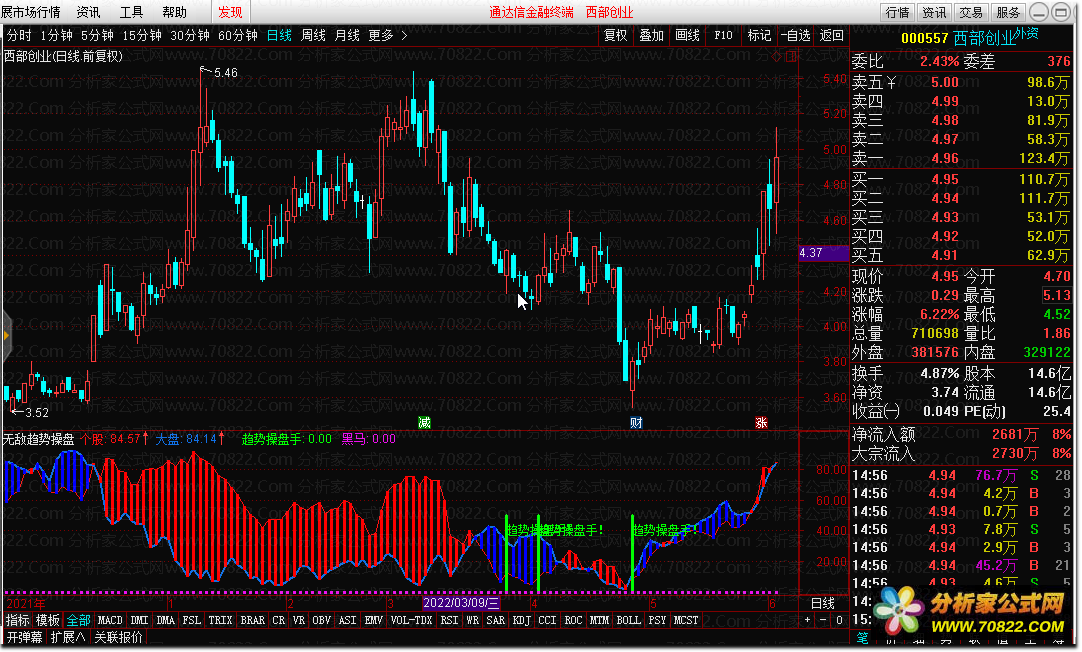Click the red diamond icon above chart
This screenshot has height=652, width=1082.
pos(776,57)
